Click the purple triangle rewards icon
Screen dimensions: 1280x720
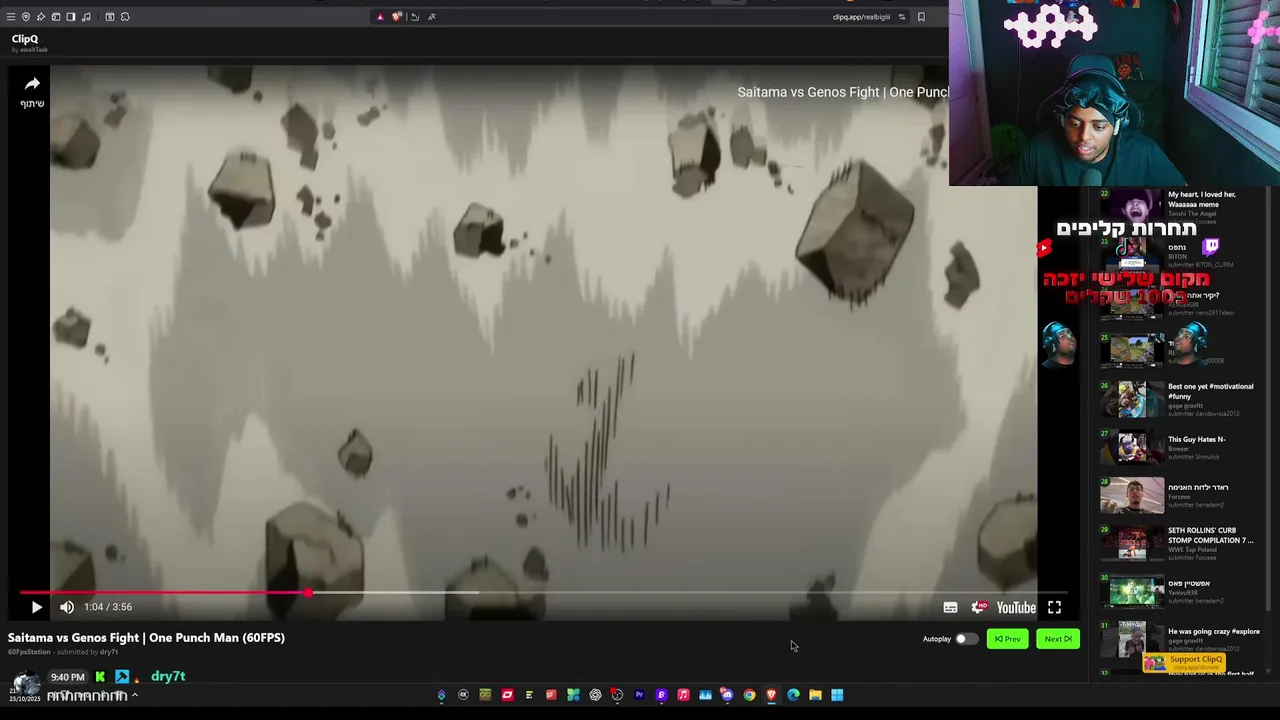(x=380, y=17)
